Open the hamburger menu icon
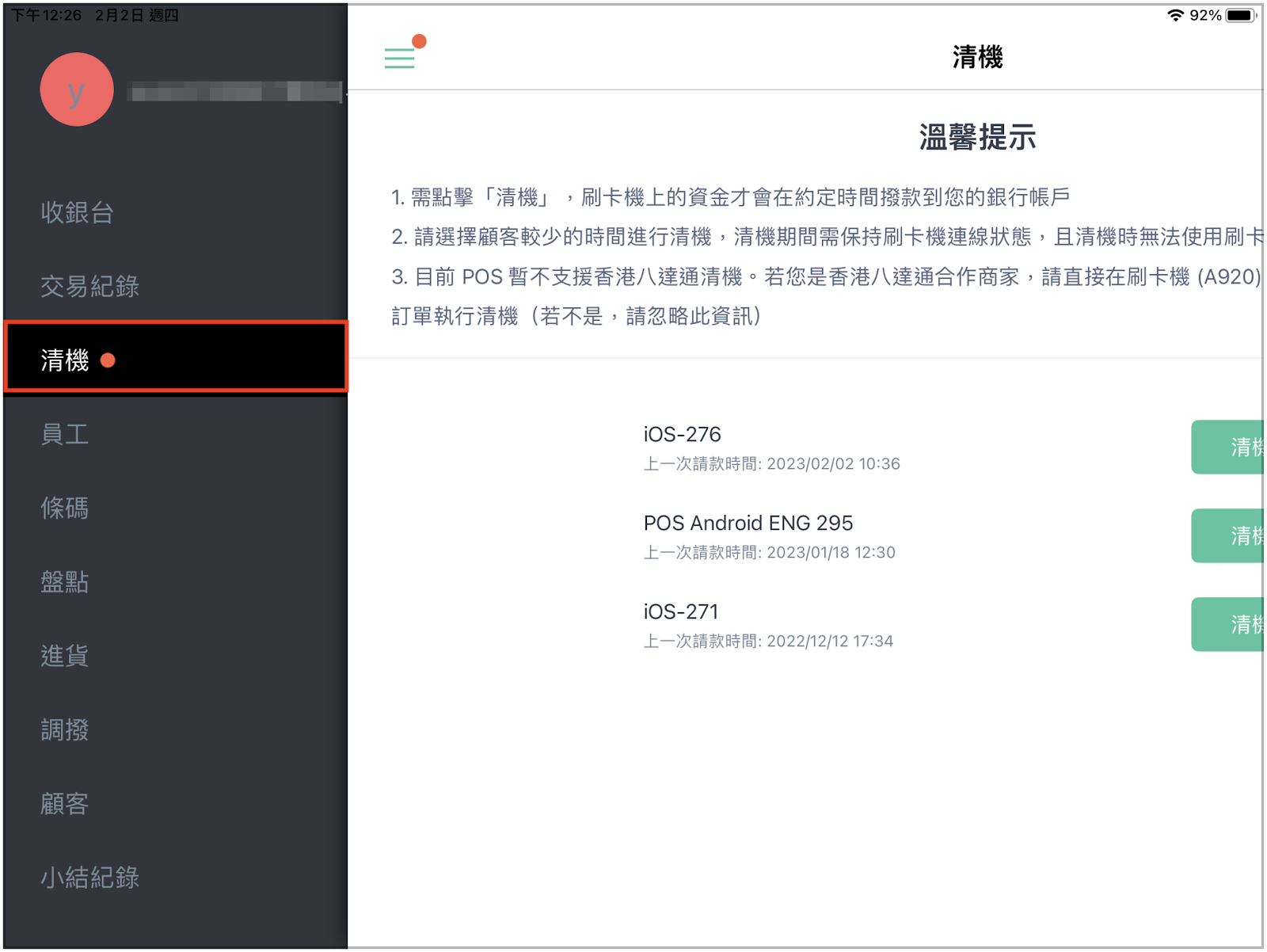1267x952 pixels. click(x=400, y=58)
